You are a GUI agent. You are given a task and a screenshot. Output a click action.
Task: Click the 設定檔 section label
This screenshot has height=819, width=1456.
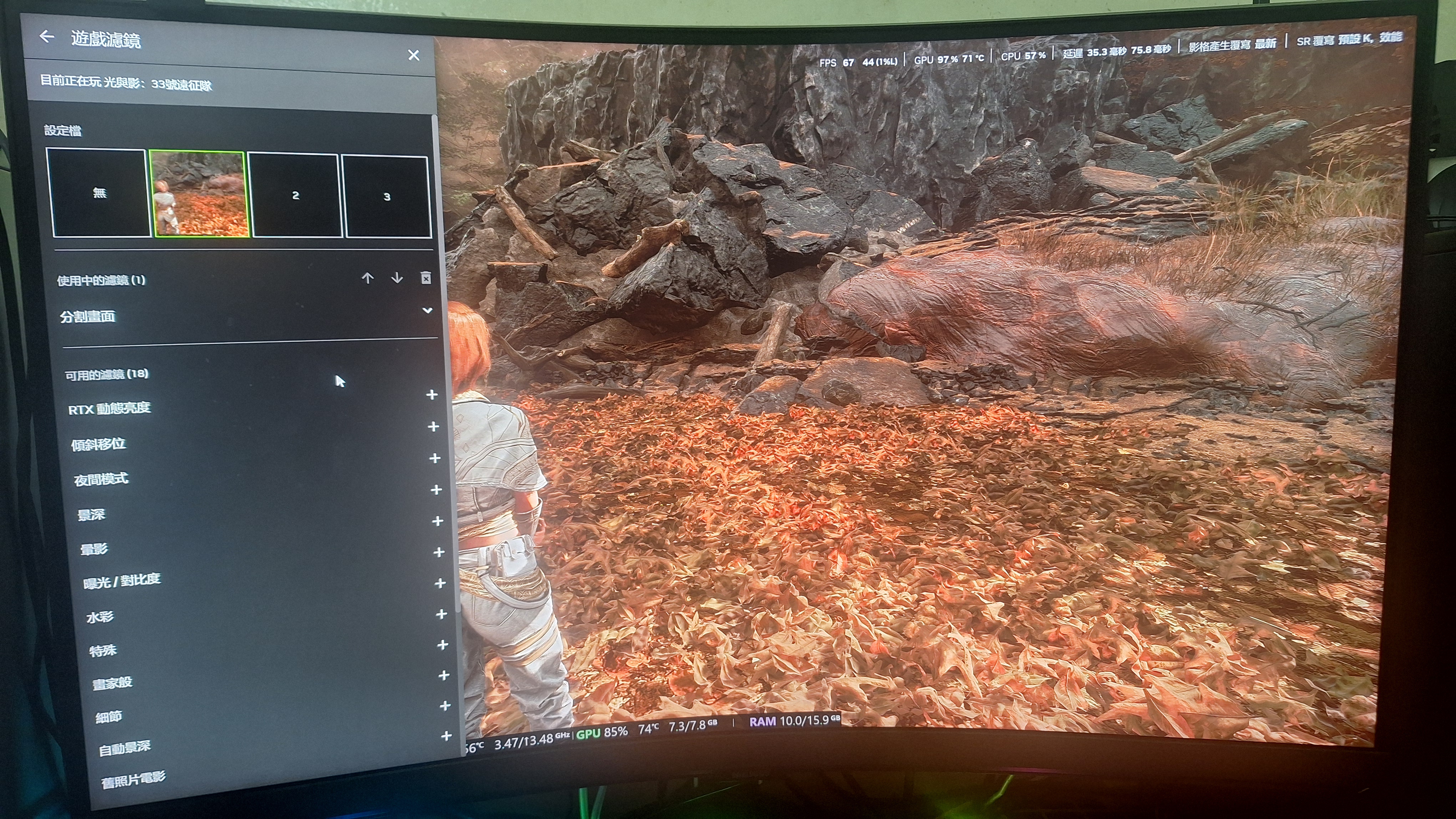click(63, 131)
